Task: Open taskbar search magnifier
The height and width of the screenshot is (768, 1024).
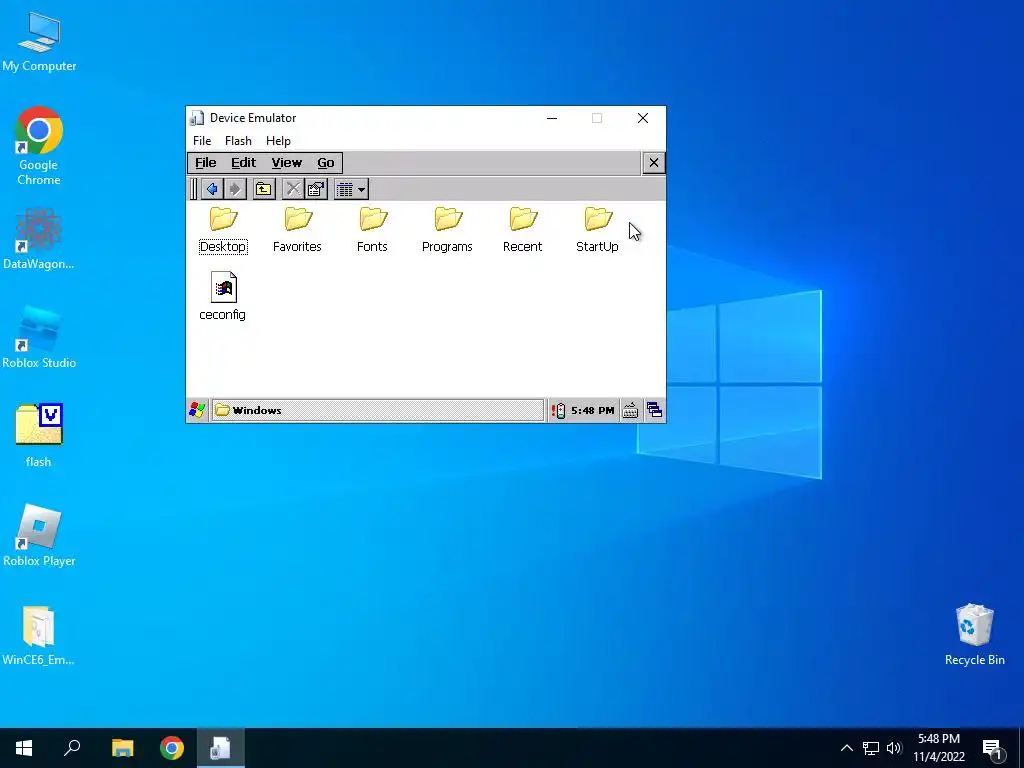Action: pos(72,748)
